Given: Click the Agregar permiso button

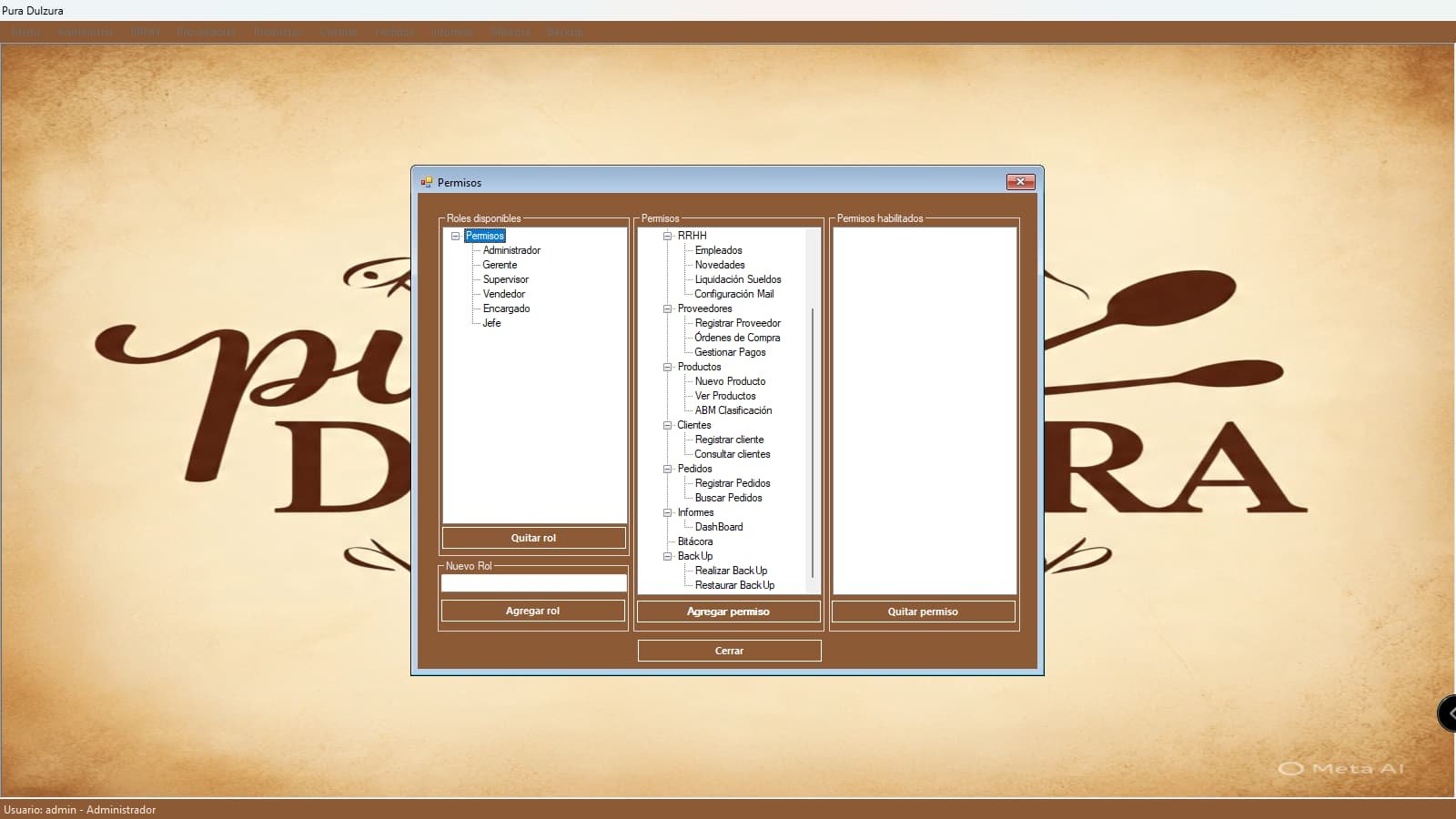Looking at the screenshot, I should pos(728,612).
